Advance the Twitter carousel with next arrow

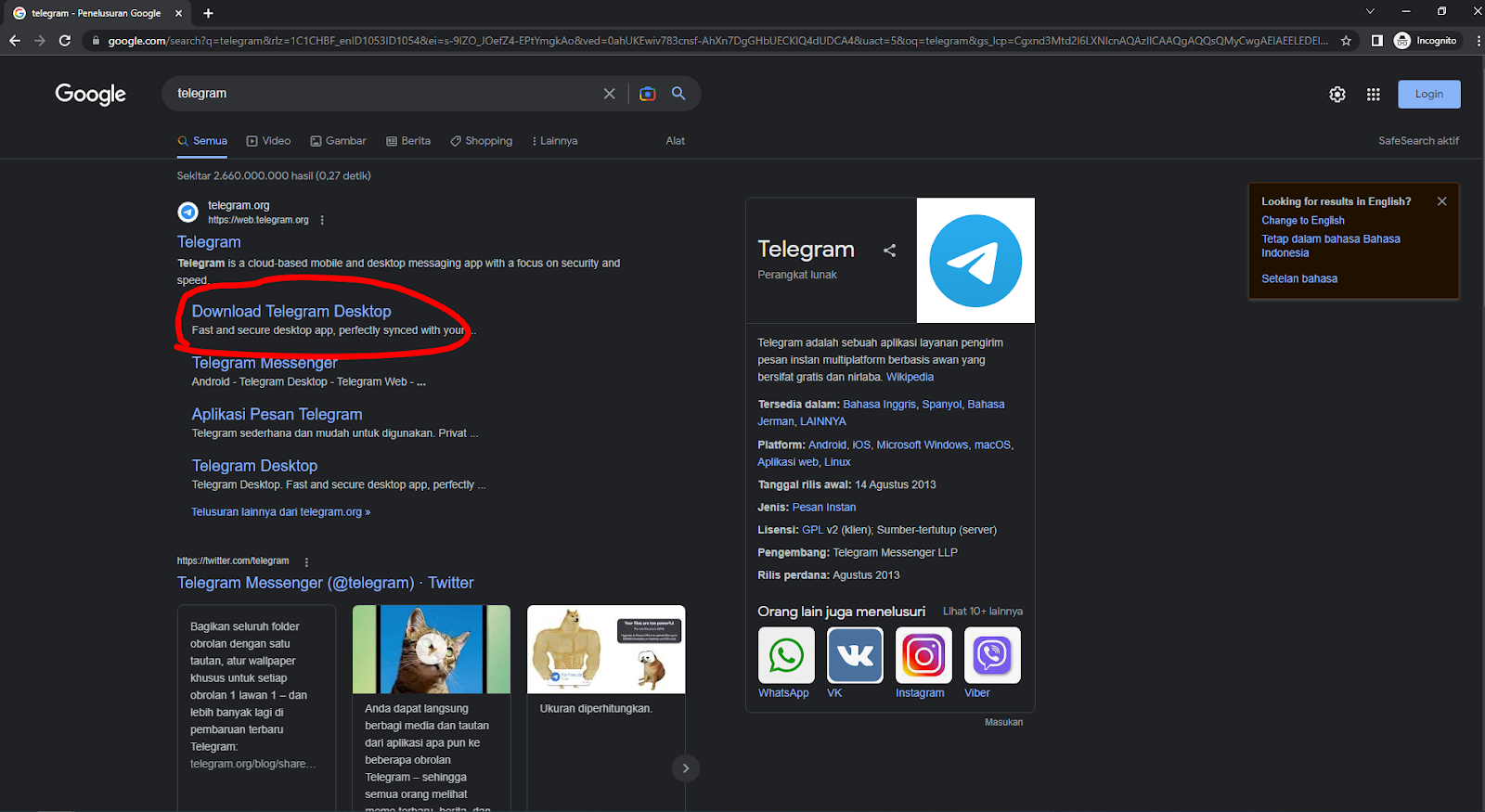(x=685, y=768)
